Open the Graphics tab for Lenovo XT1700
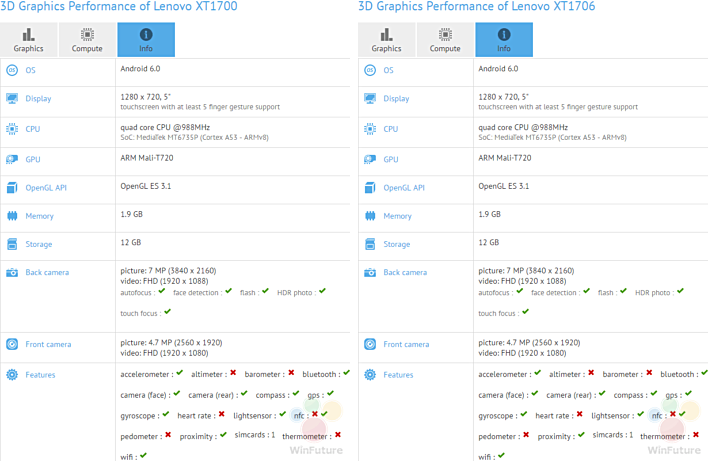The width and height of the screenshot is (710, 461). (29, 39)
